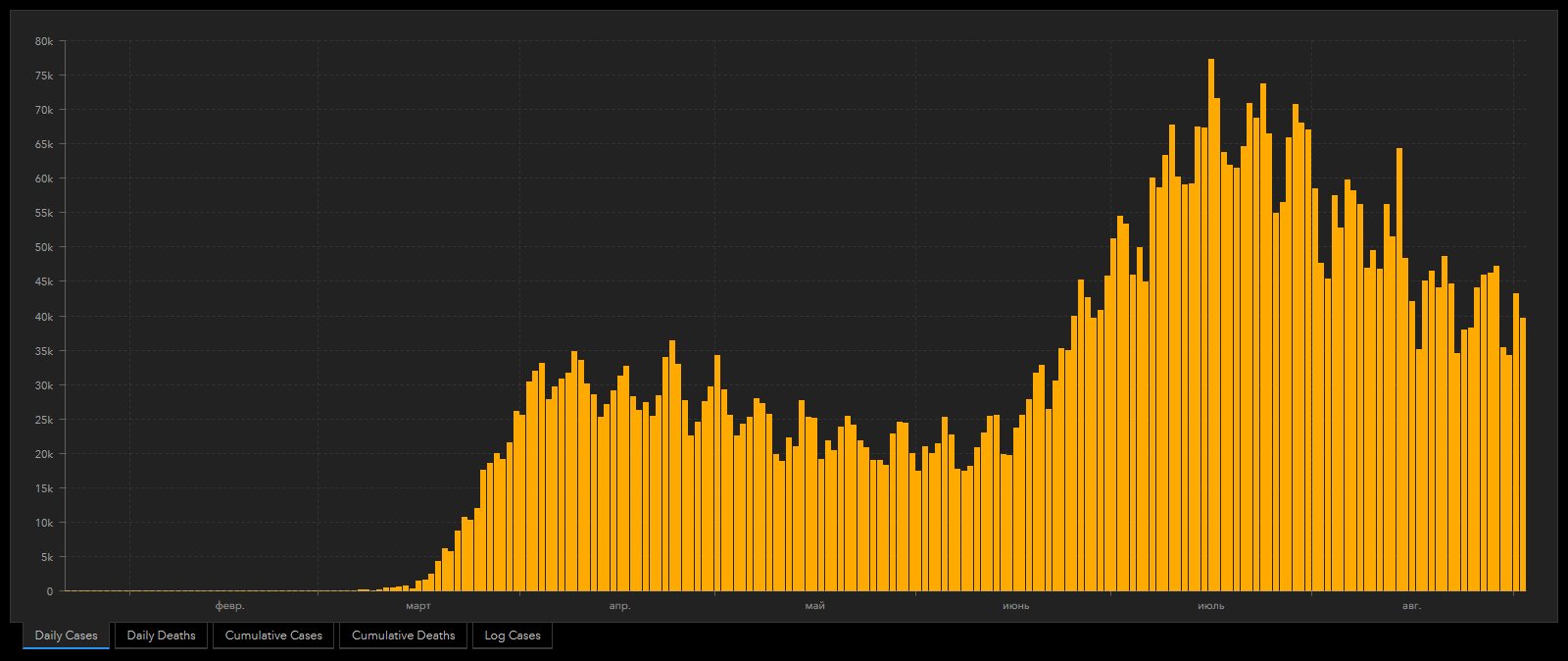Click the 15k y-axis label
Image resolution: width=1568 pixels, height=661 pixels.
[x=44, y=488]
